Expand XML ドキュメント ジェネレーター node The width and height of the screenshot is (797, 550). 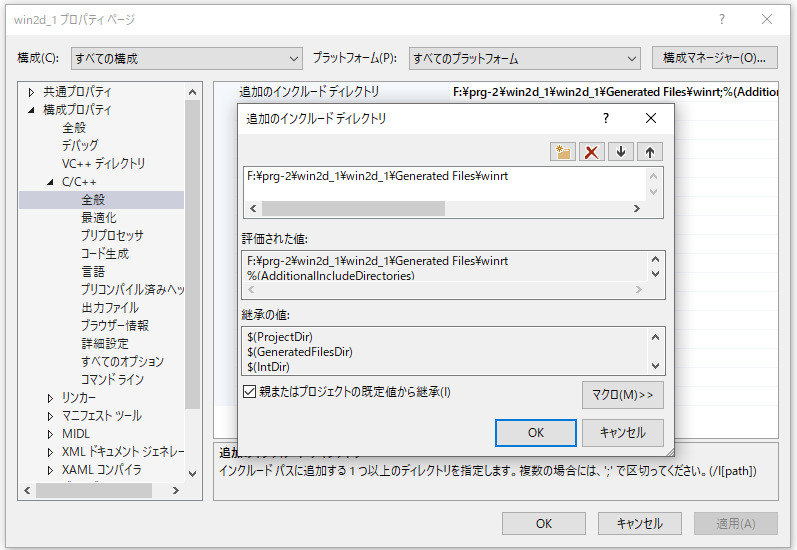pos(50,452)
